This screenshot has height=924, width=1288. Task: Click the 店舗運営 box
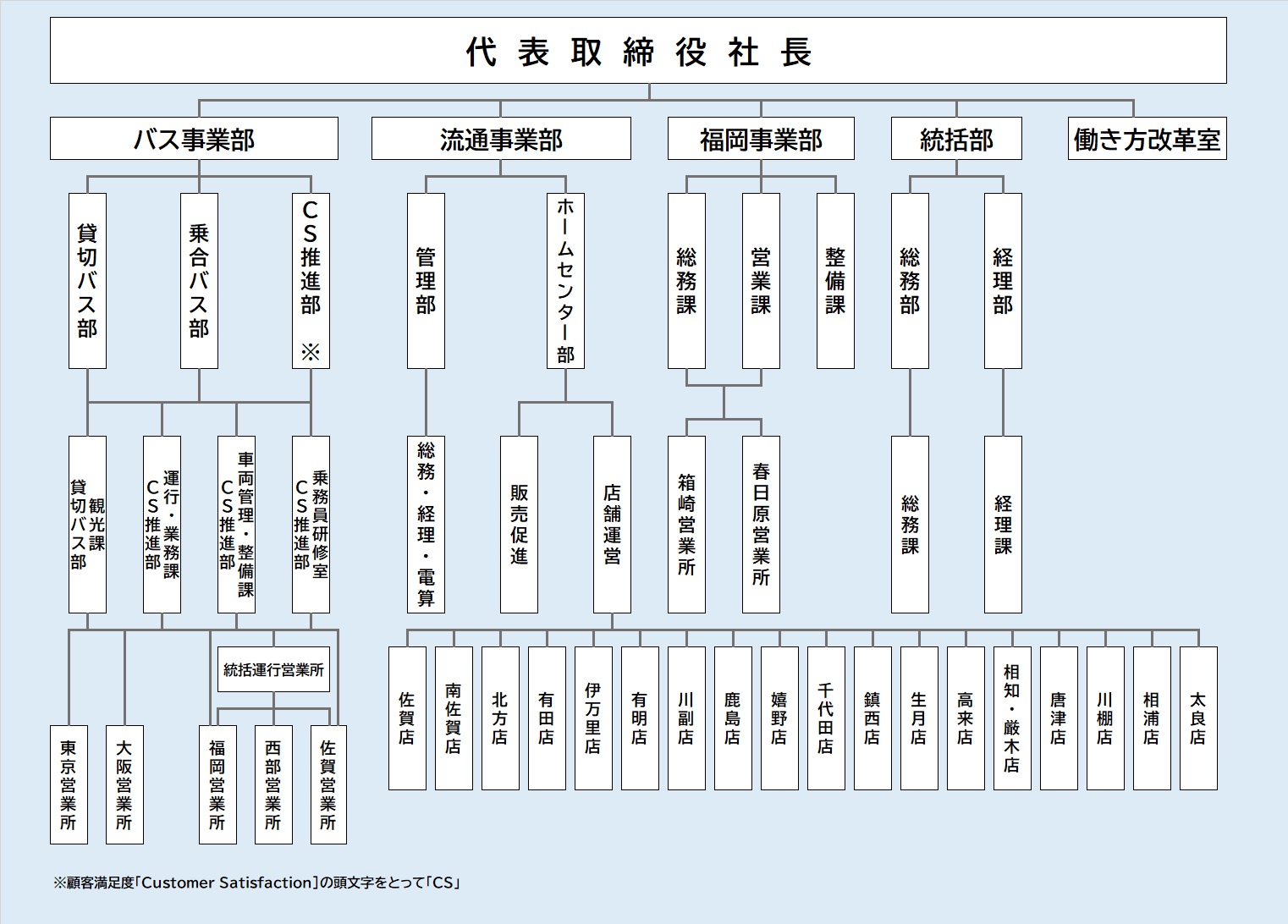click(612, 525)
